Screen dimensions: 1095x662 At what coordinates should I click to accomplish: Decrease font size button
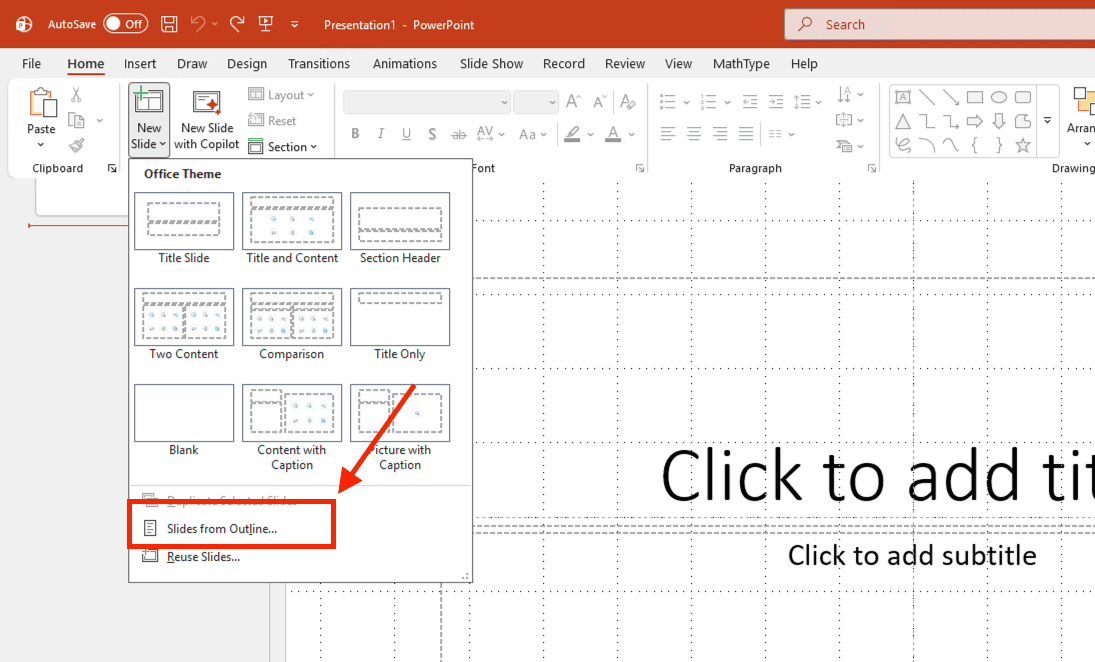[x=599, y=101]
